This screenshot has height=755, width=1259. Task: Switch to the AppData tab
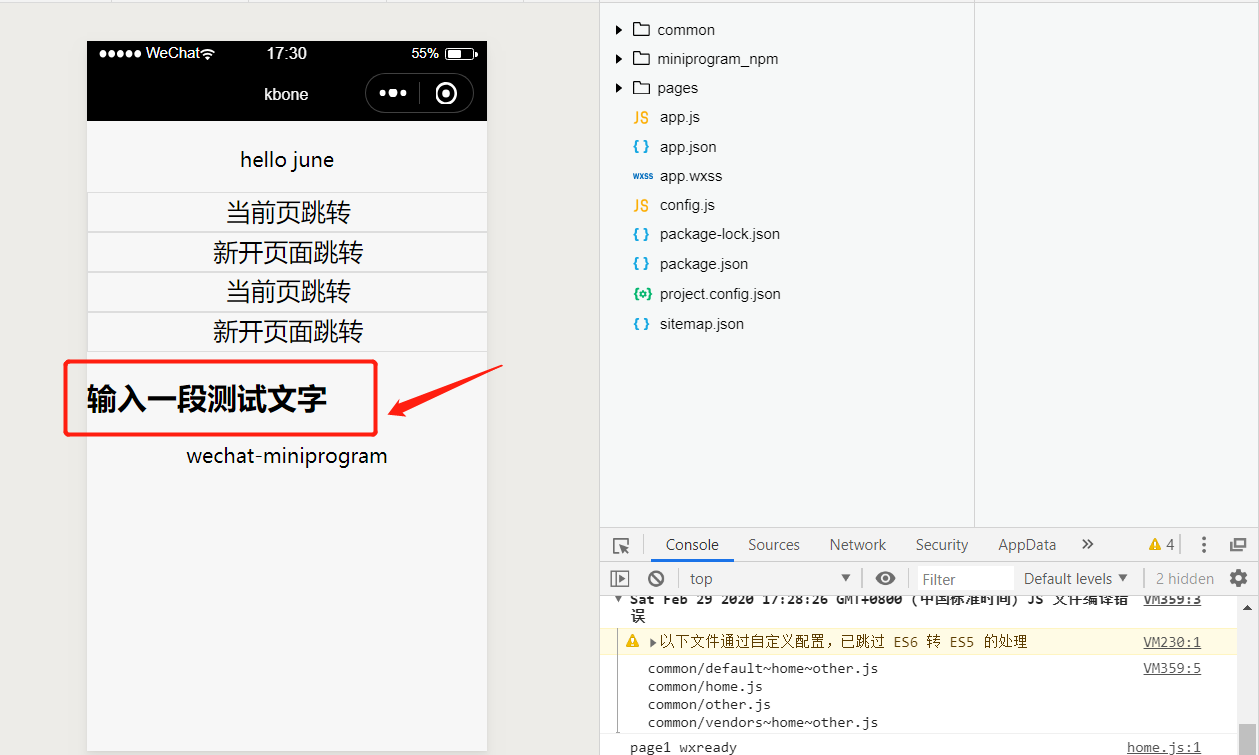click(x=1027, y=545)
